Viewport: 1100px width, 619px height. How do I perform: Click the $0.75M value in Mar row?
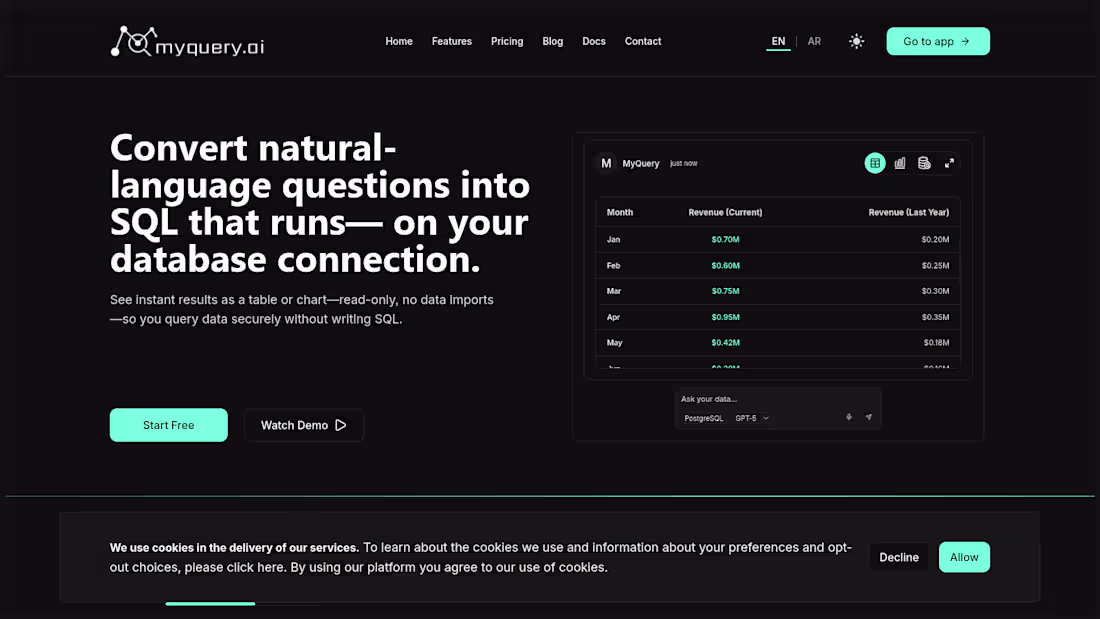click(725, 291)
